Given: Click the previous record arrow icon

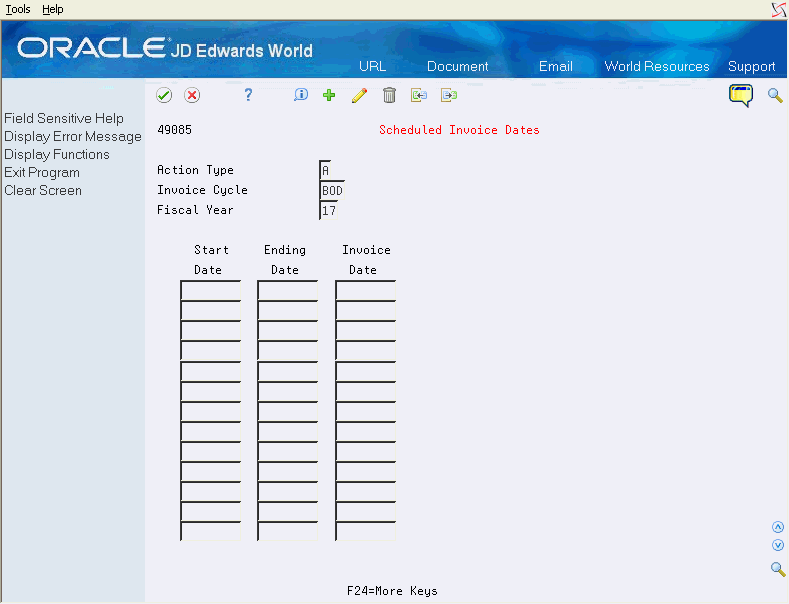Looking at the screenshot, I should tap(419, 95).
